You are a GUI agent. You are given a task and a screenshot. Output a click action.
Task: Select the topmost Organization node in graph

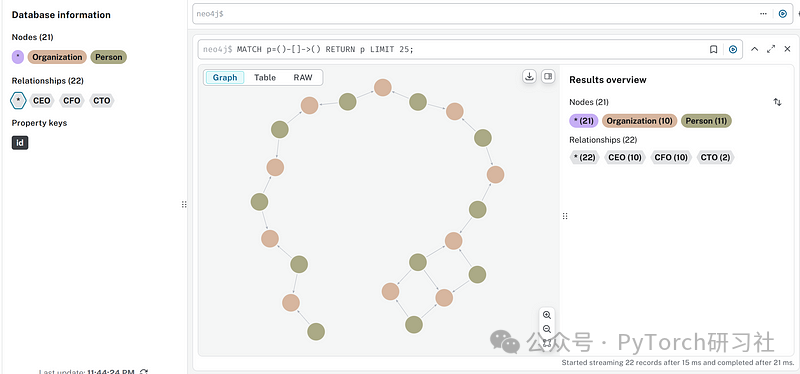tap(383, 87)
